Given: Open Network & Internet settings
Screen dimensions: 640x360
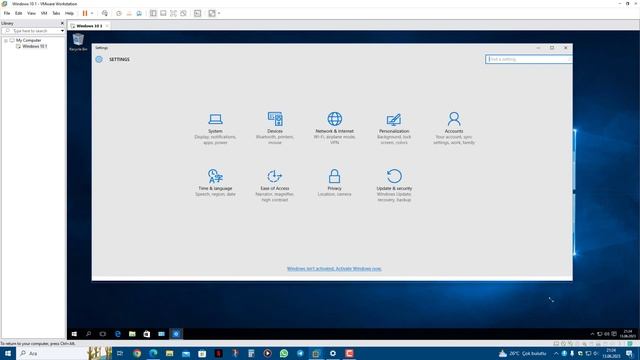Looking at the screenshot, I should point(334,129).
